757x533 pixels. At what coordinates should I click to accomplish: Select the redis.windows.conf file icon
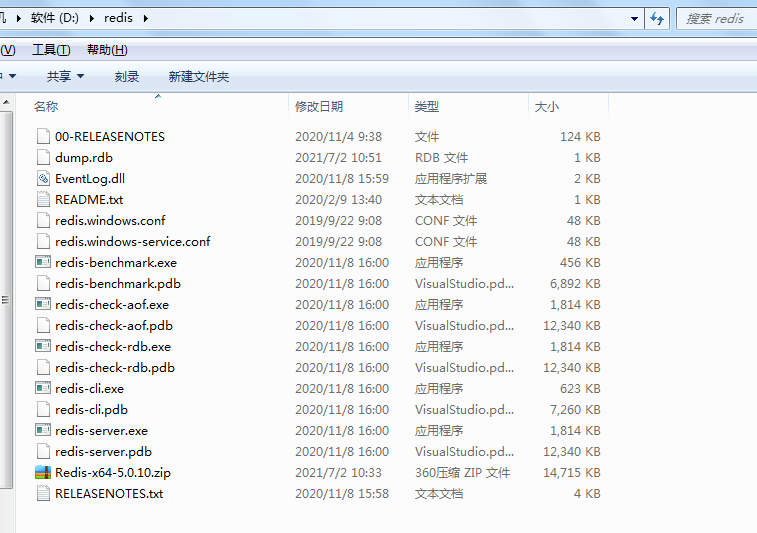(x=43, y=221)
